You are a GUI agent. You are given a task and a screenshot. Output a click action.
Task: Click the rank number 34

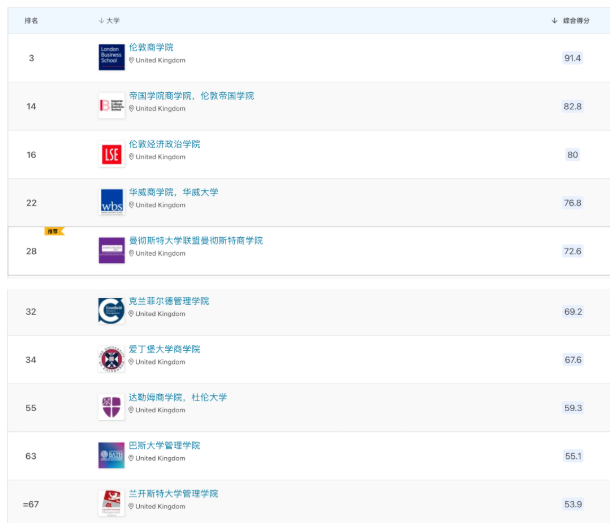pyautogui.click(x=31, y=360)
